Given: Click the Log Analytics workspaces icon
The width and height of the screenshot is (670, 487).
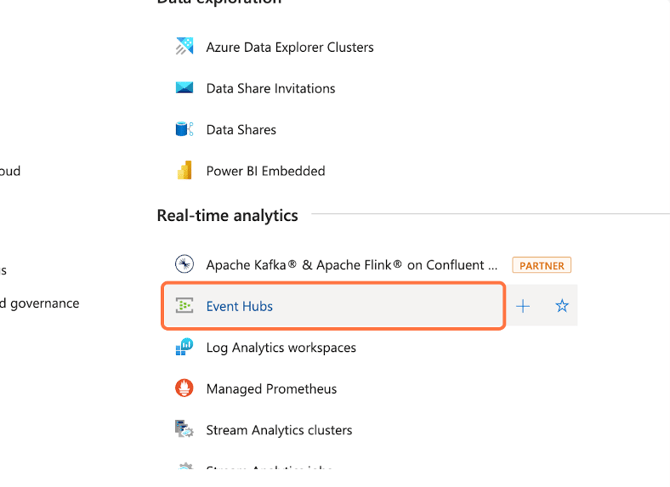Looking at the screenshot, I should (184, 348).
